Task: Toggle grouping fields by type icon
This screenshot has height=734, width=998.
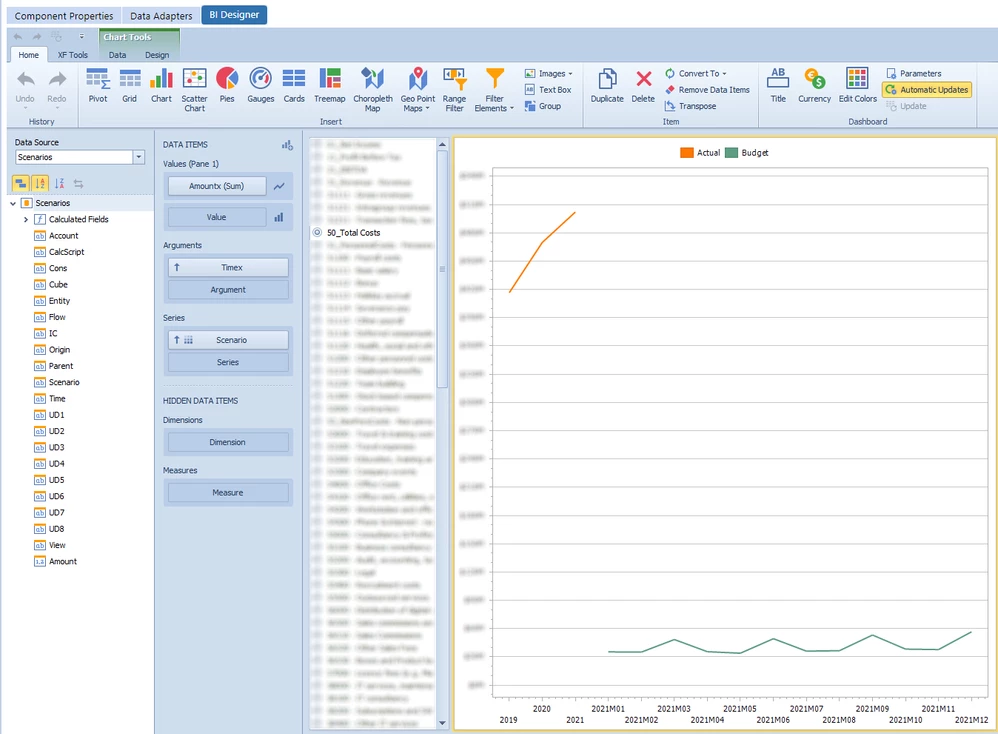Action: (x=20, y=183)
